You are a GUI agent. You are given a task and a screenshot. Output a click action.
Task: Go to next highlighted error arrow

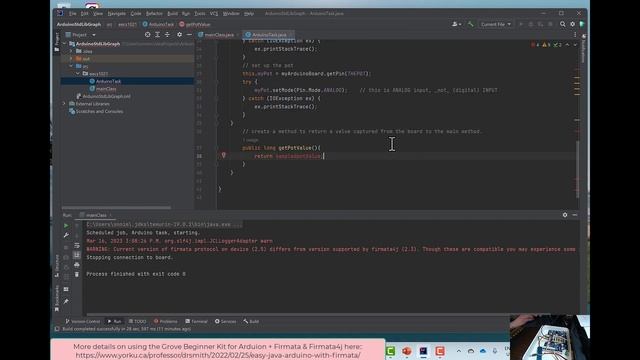(575, 44)
